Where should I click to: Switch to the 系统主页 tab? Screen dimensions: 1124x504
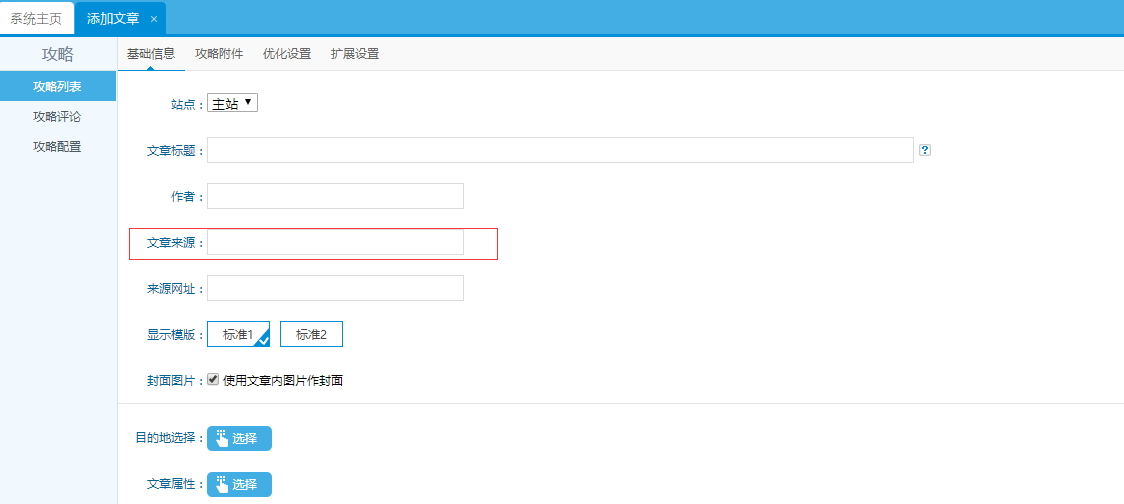pos(36,19)
